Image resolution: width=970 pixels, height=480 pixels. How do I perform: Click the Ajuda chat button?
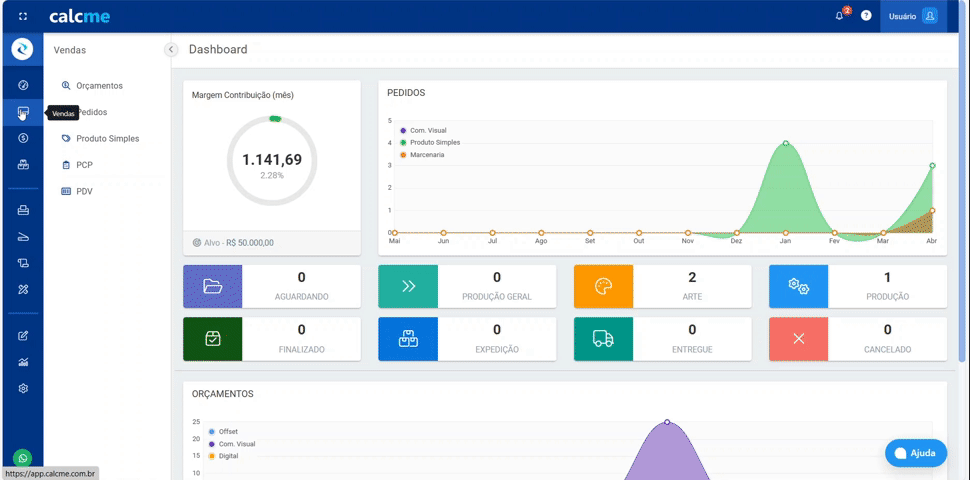pos(915,453)
